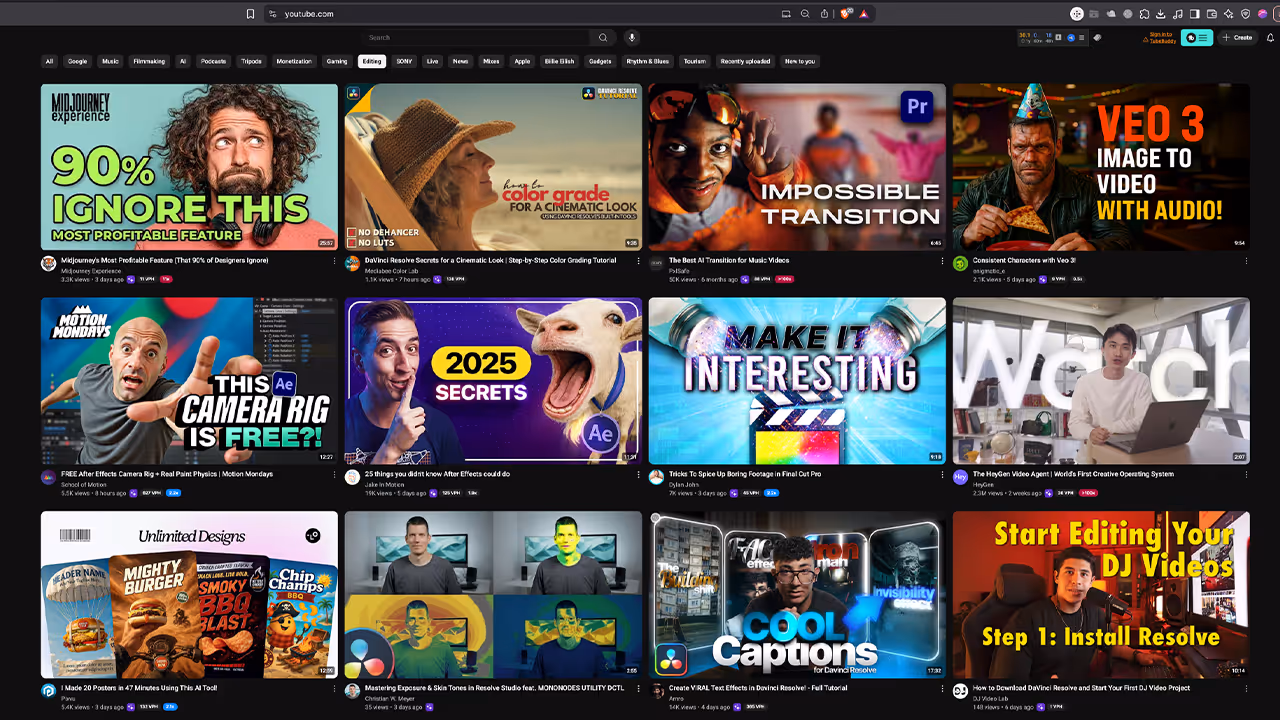
Task: Open the Camera Rig Is Free thumbnail
Action: pyautogui.click(x=189, y=381)
